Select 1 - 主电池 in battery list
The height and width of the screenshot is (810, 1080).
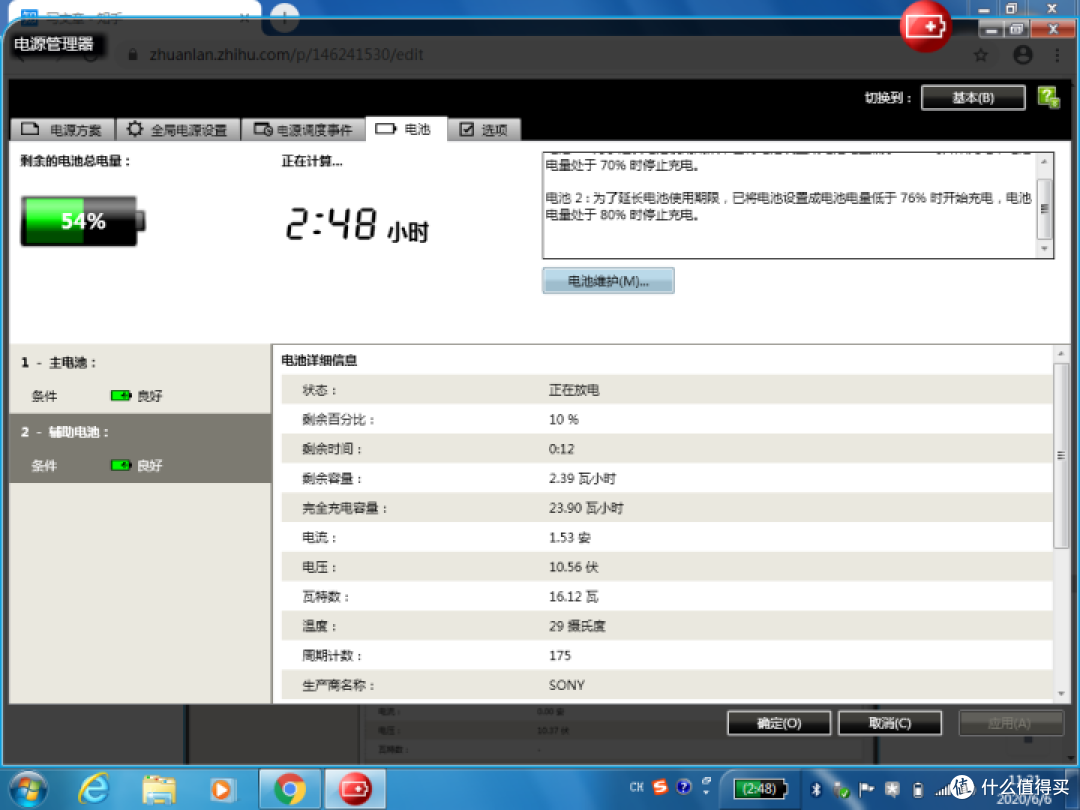pos(141,378)
